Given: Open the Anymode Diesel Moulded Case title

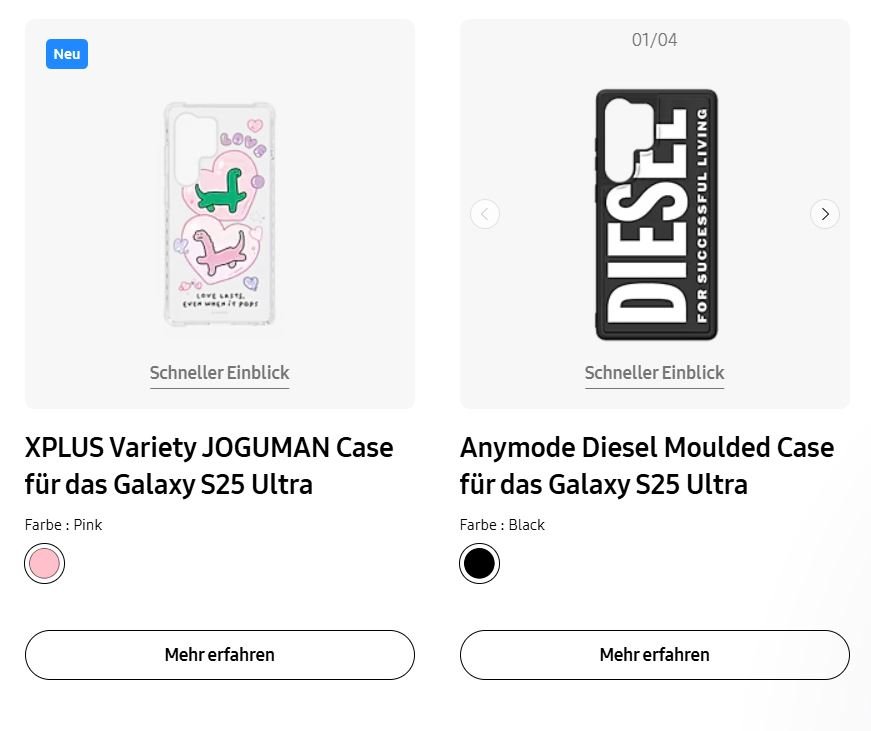Looking at the screenshot, I should pos(646,465).
